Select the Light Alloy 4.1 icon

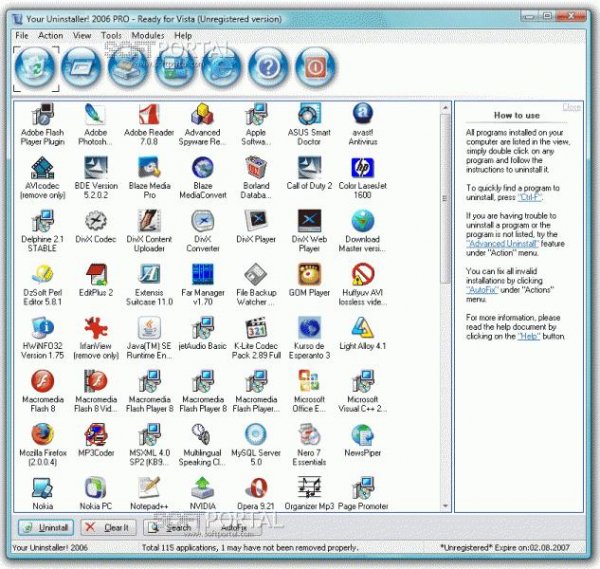pyautogui.click(x=362, y=328)
